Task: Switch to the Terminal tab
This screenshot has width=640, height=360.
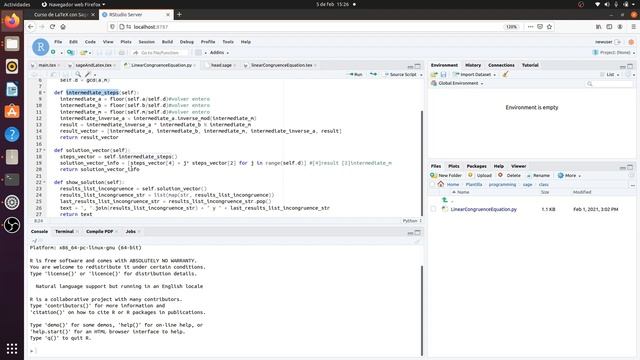Action: click(x=64, y=231)
